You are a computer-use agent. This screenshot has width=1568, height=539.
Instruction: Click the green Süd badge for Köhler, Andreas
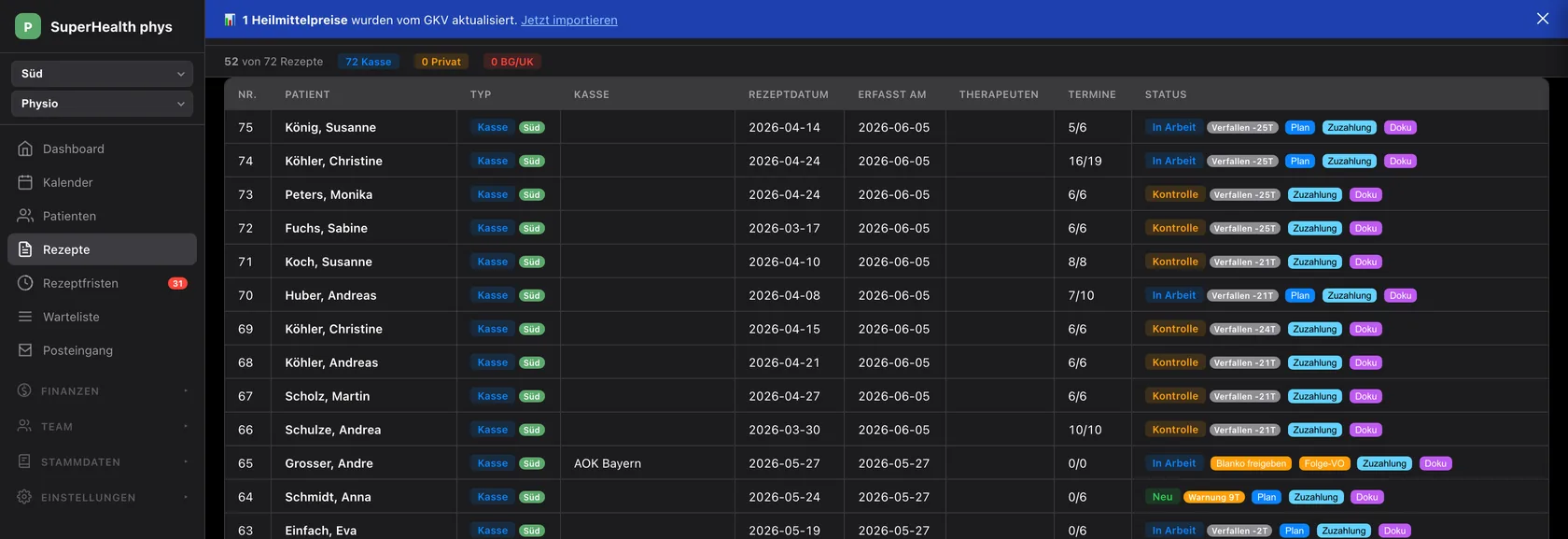(532, 362)
